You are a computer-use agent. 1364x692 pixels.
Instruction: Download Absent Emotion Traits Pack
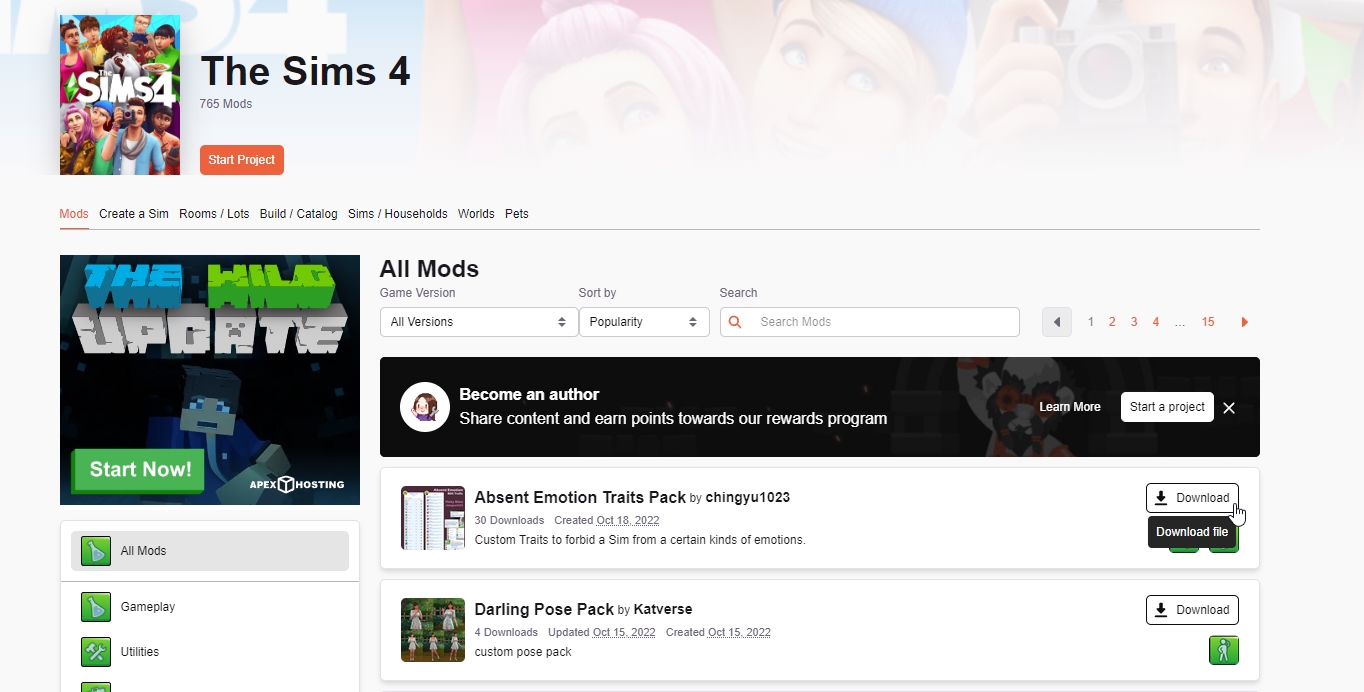click(1192, 498)
